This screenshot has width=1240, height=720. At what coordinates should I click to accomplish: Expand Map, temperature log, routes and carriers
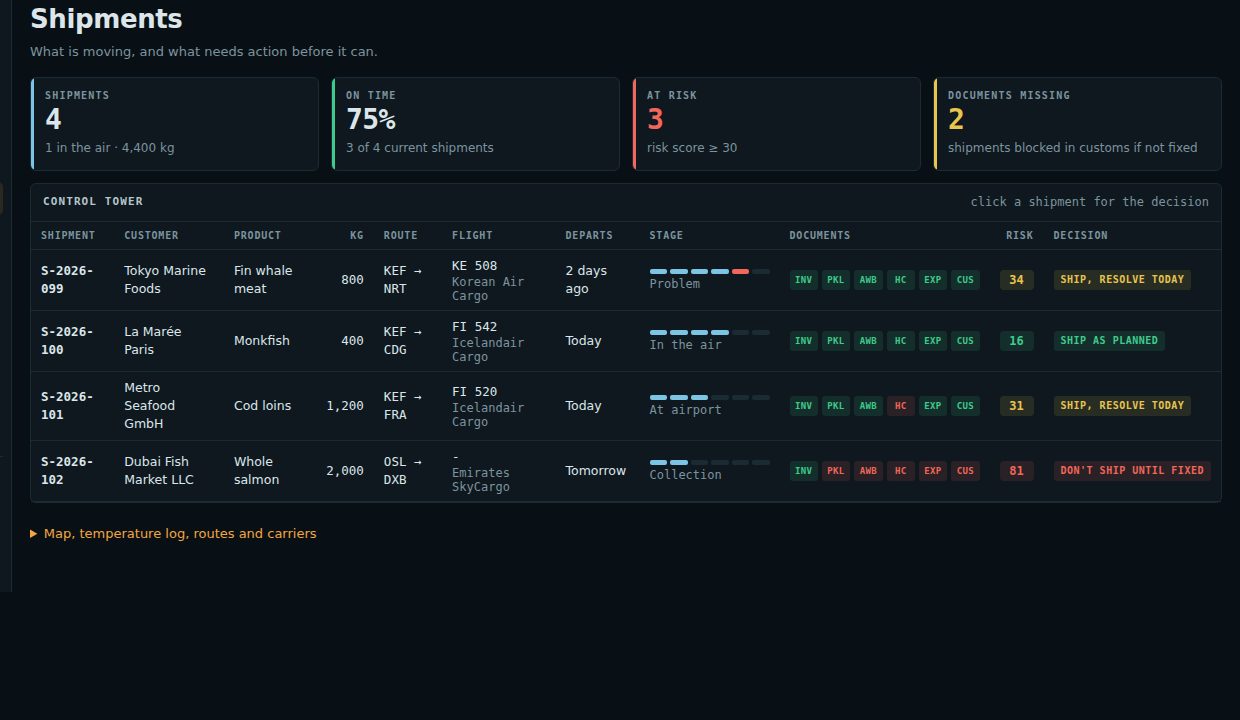coord(173,534)
